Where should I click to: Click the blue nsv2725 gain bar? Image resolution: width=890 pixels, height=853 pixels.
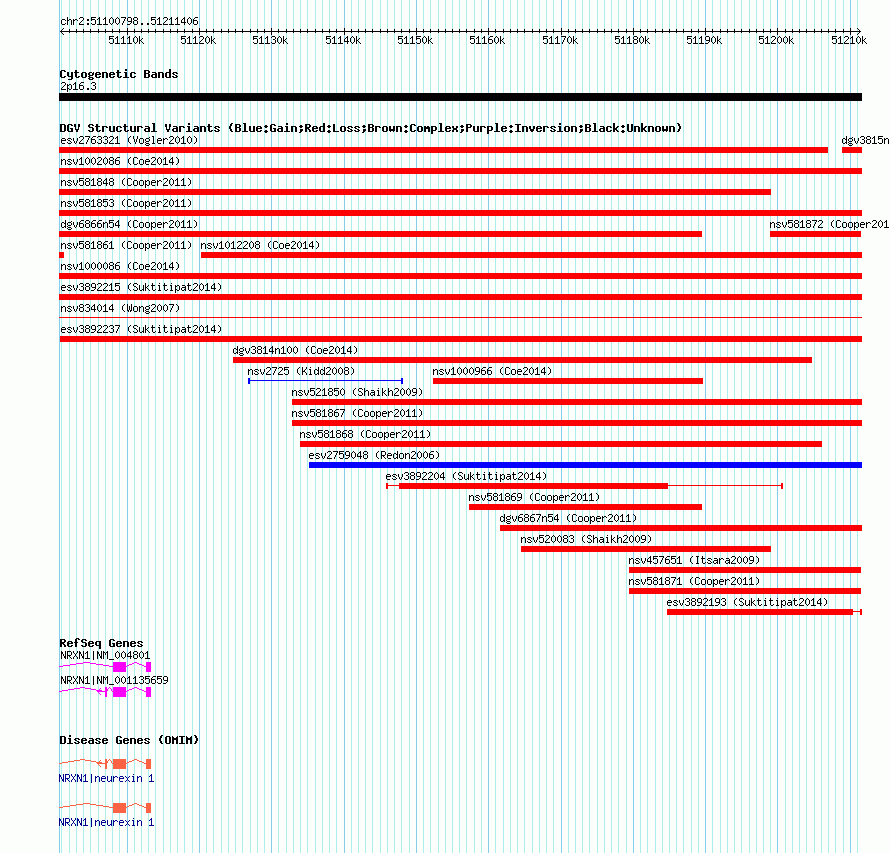click(325, 381)
